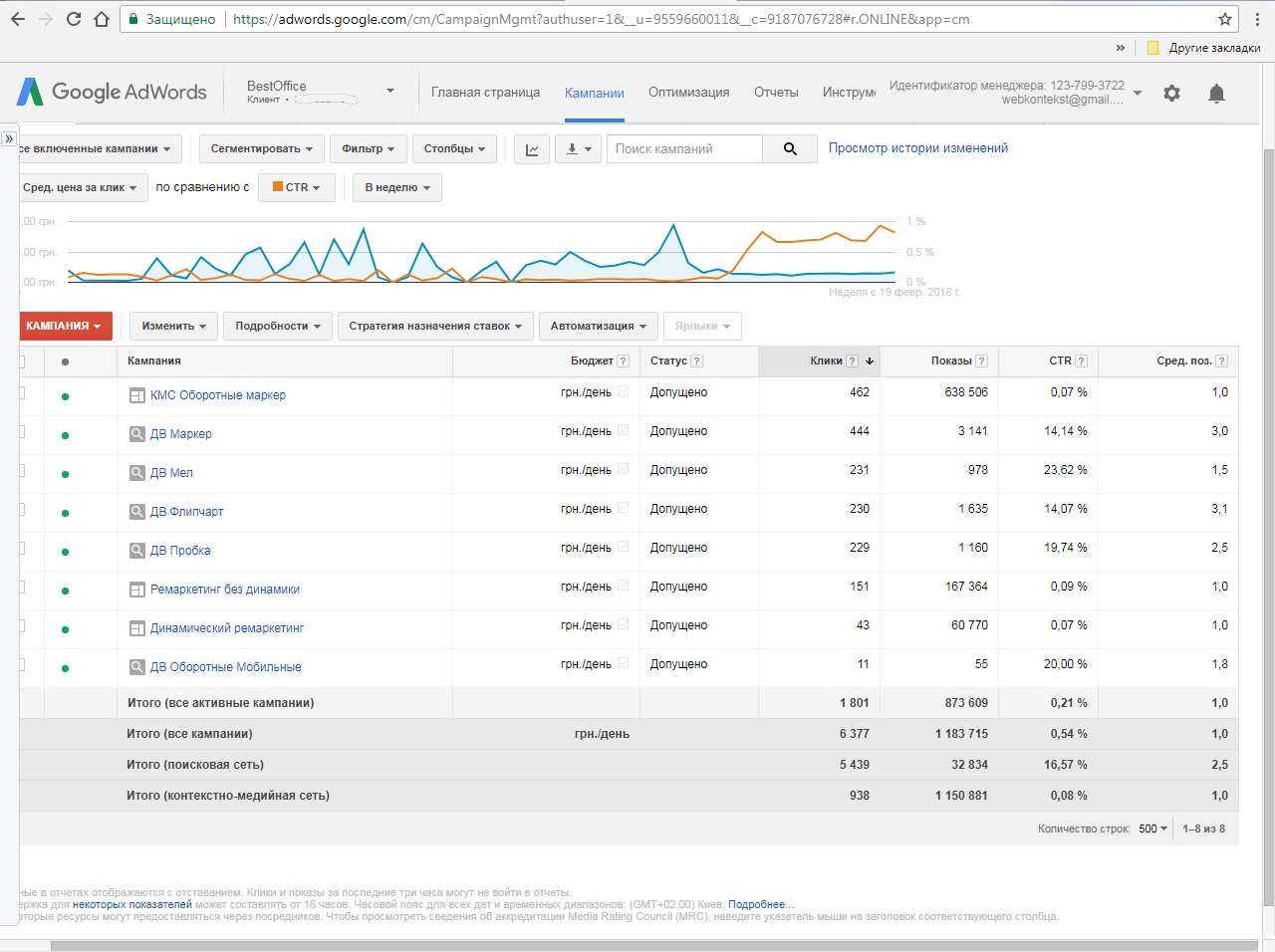Open the Динамический ремаркетинг campaign link

coord(227,628)
